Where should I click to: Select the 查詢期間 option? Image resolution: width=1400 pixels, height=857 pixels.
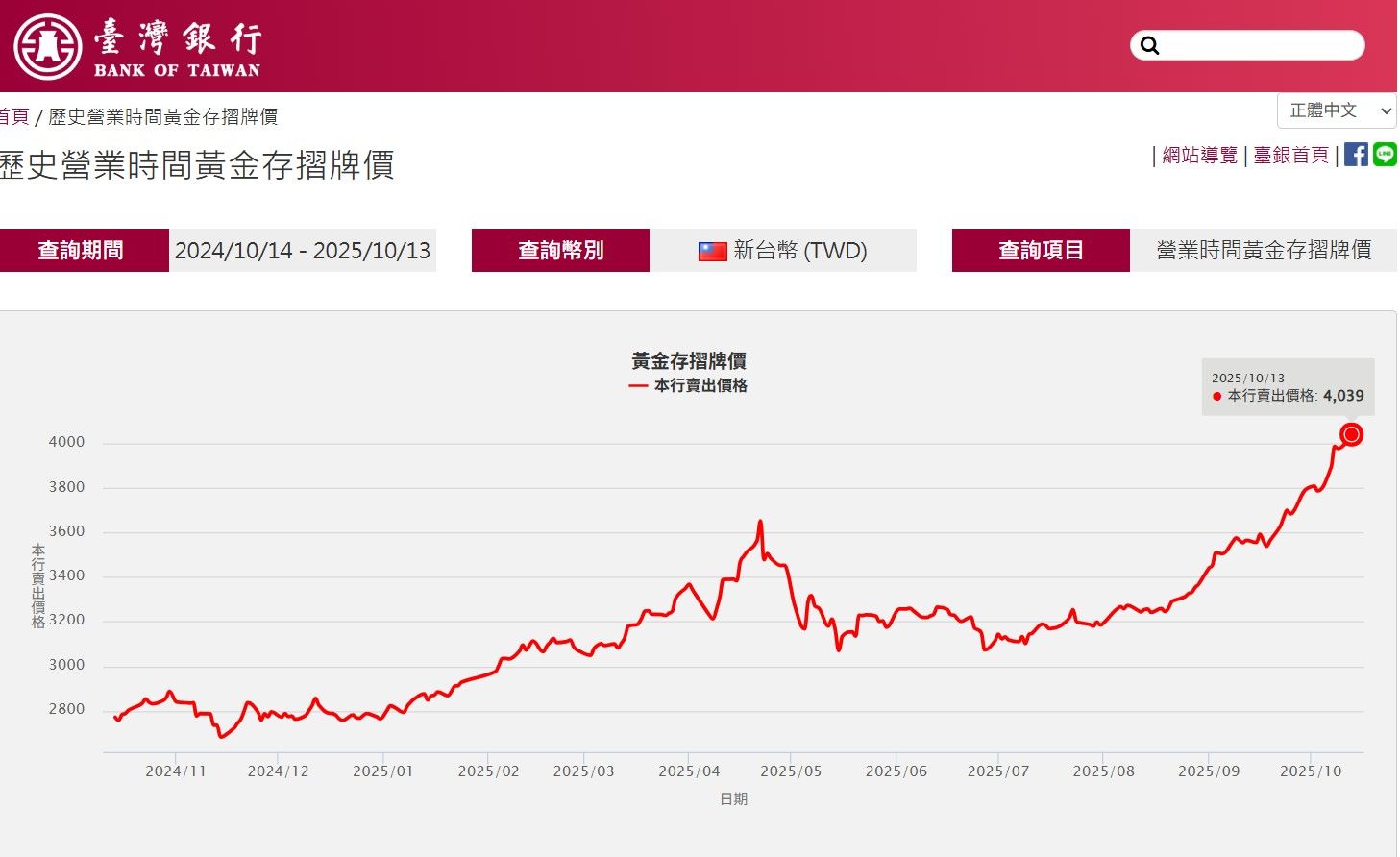tap(81, 250)
